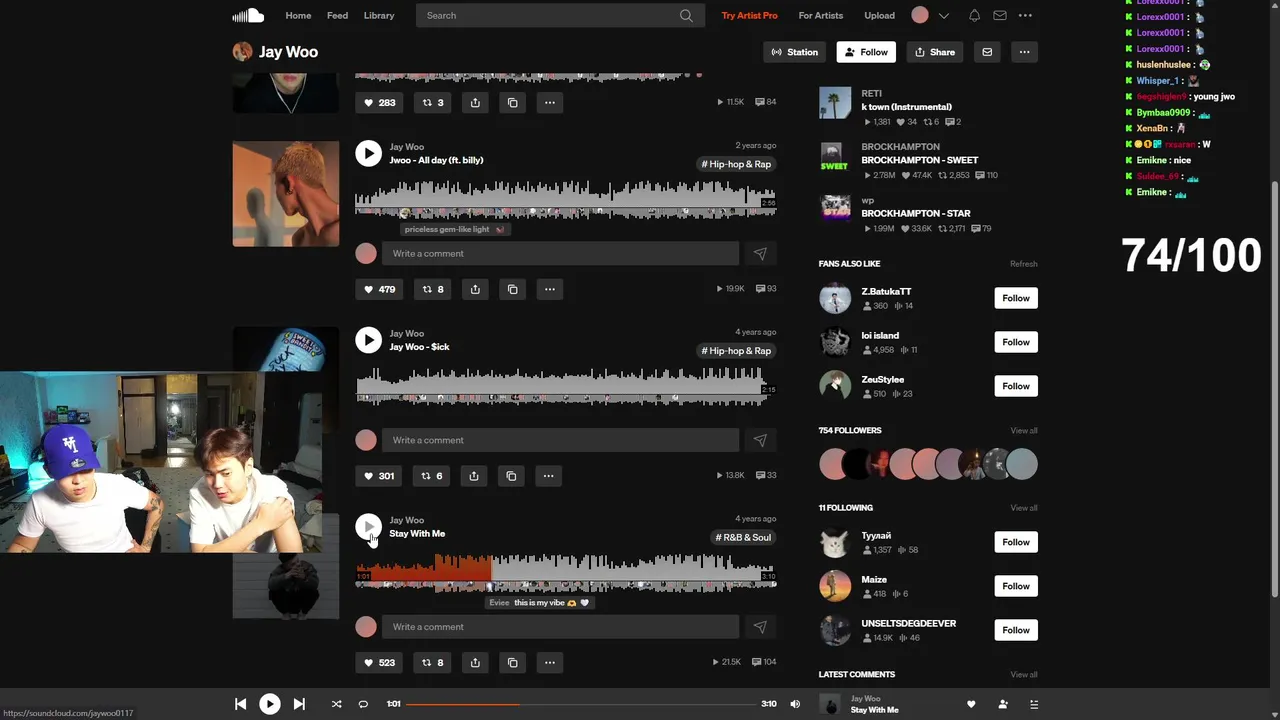Follow artist icon in player bar
Image resolution: width=1280 pixels, height=720 pixels.
[x=1003, y=704]
